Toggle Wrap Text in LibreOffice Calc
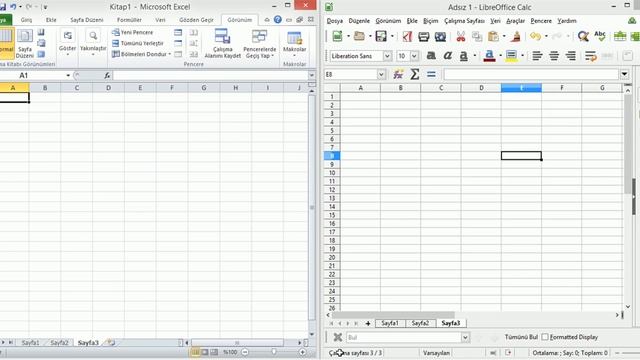 pyautogui.click(x=590, y=56)
